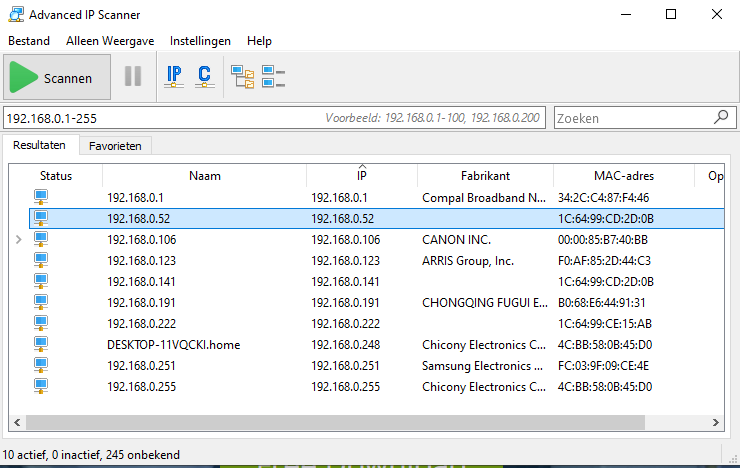Click the C subnet class toolbar icon
The width and height of the screenshot is (740, 468).
204,76
